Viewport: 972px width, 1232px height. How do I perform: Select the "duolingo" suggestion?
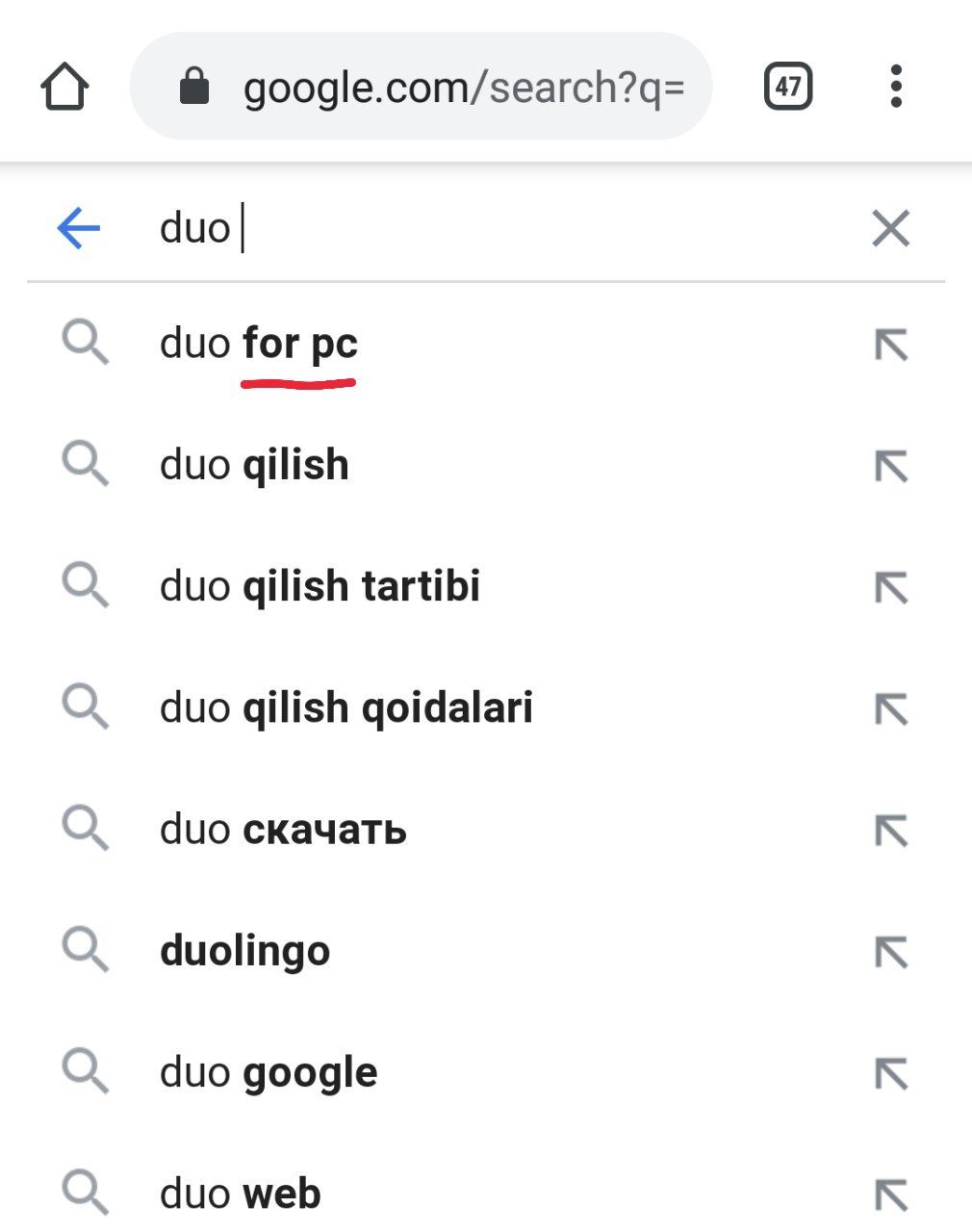click(245, 951)
